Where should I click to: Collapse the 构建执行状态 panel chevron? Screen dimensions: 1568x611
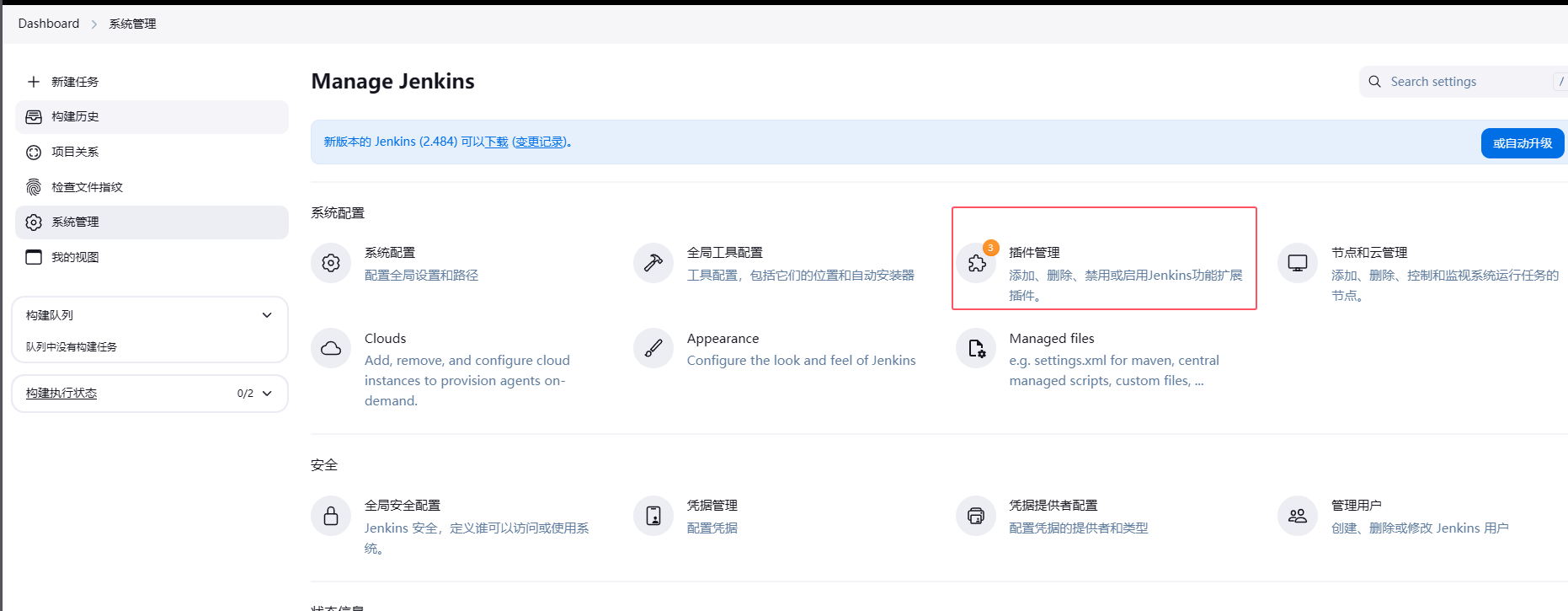coord(267,394)
